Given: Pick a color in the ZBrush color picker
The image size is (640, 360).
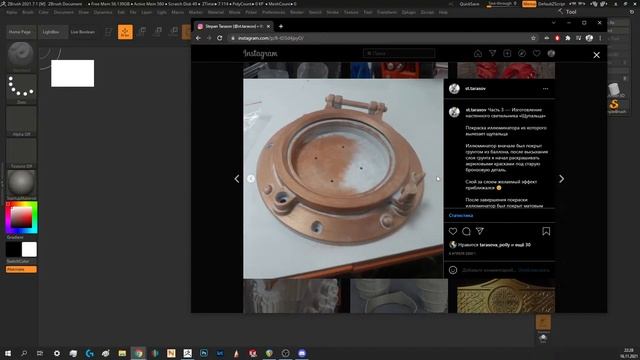Looking at the screenshot, I should pyautogui.click(x=21, y=217).
